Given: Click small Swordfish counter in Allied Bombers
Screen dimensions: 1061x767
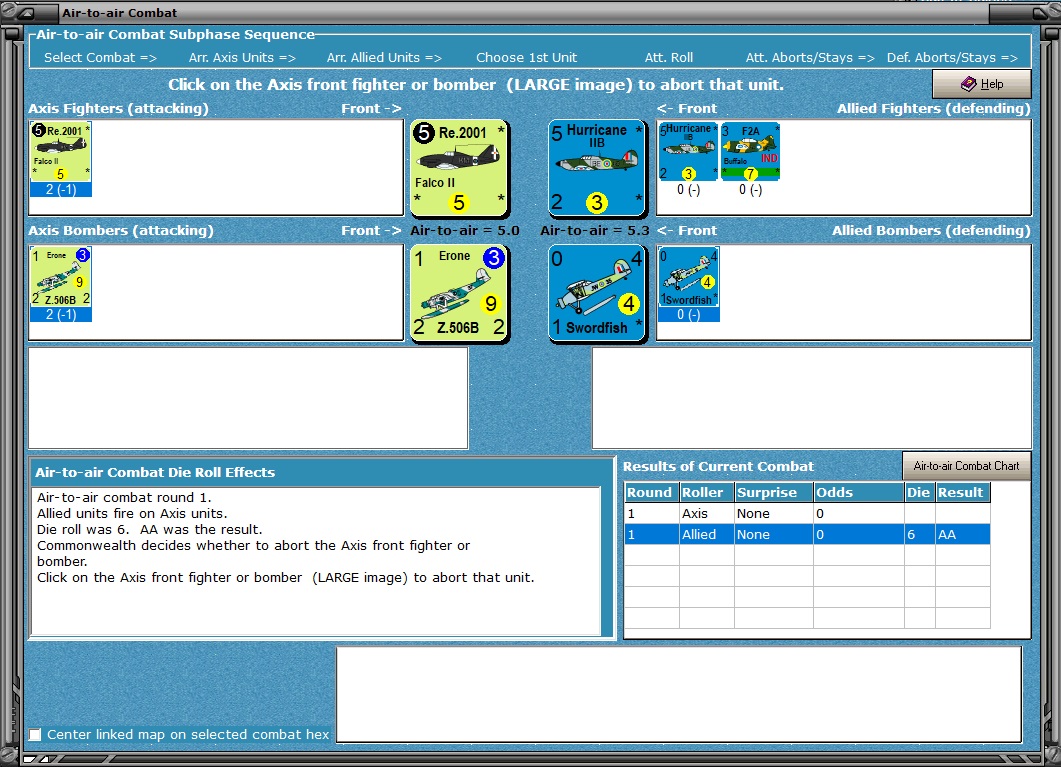Looking at the screenshot, I should (x=688, y=277).
